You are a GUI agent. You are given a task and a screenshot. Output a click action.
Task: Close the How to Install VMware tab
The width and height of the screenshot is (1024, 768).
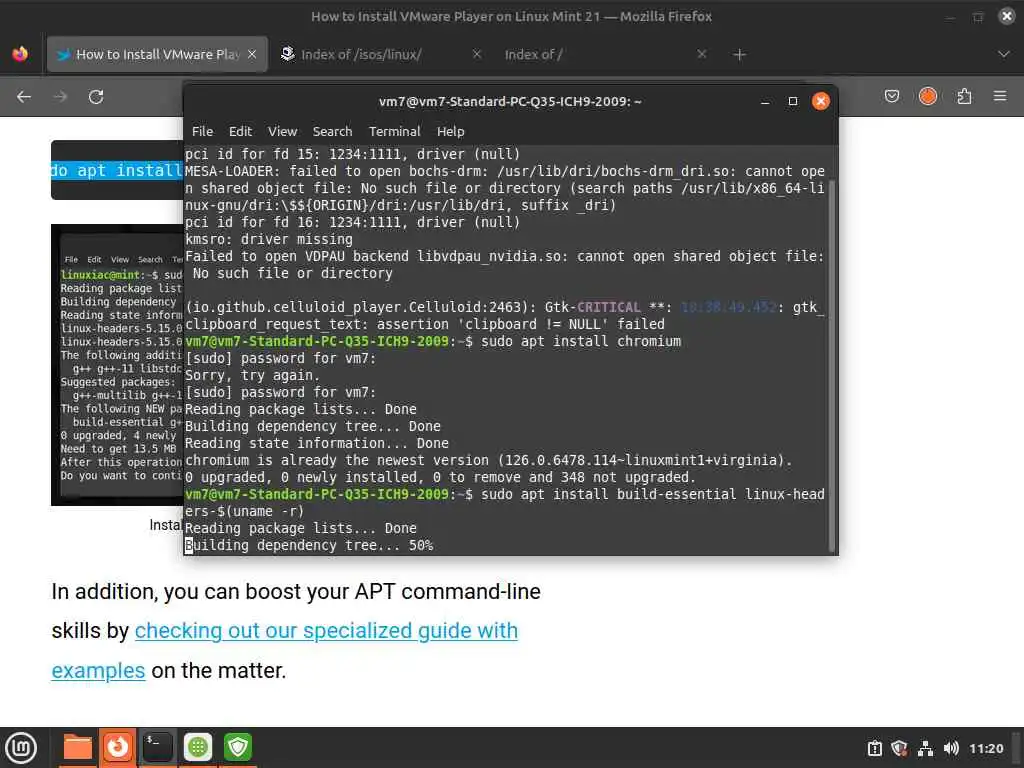click(251, 54)
